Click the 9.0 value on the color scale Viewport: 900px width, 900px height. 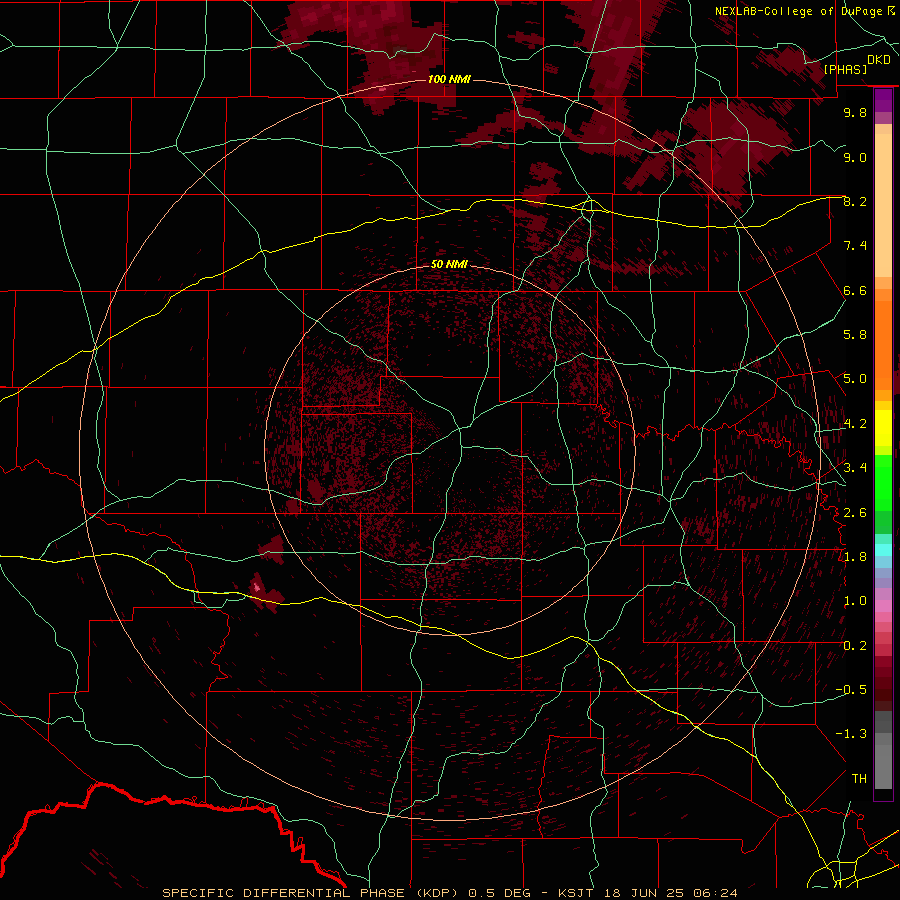coord(855,157)
